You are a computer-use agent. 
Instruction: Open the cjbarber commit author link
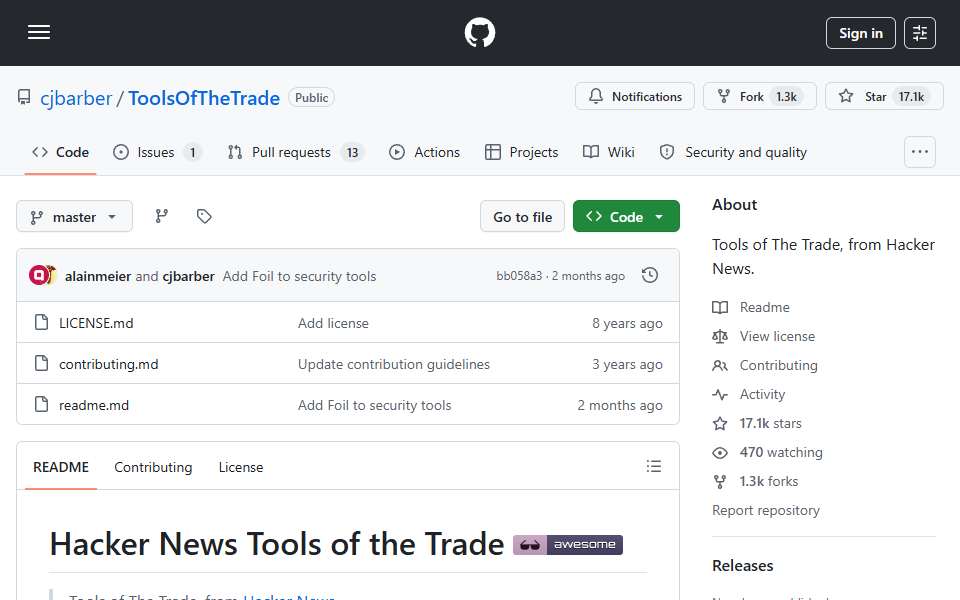pyautogui.click(x=189, y=277)
